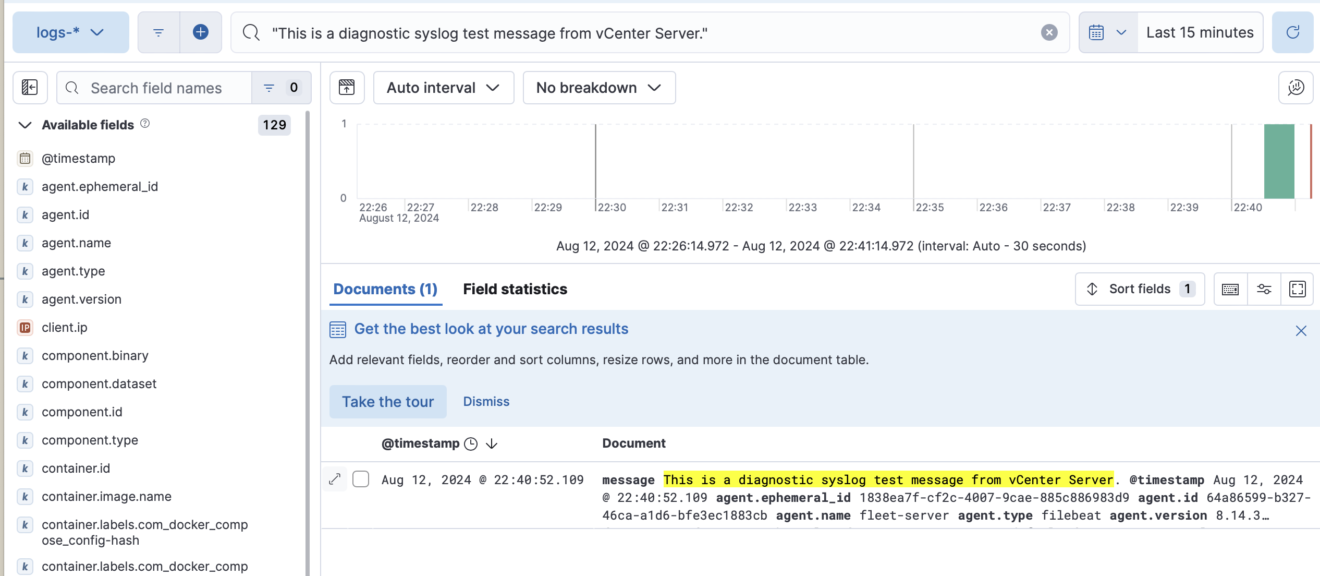Open the Auto interval dropdown
The height and width of the screenshot is (576, 1320).
[x=443, y=87]
